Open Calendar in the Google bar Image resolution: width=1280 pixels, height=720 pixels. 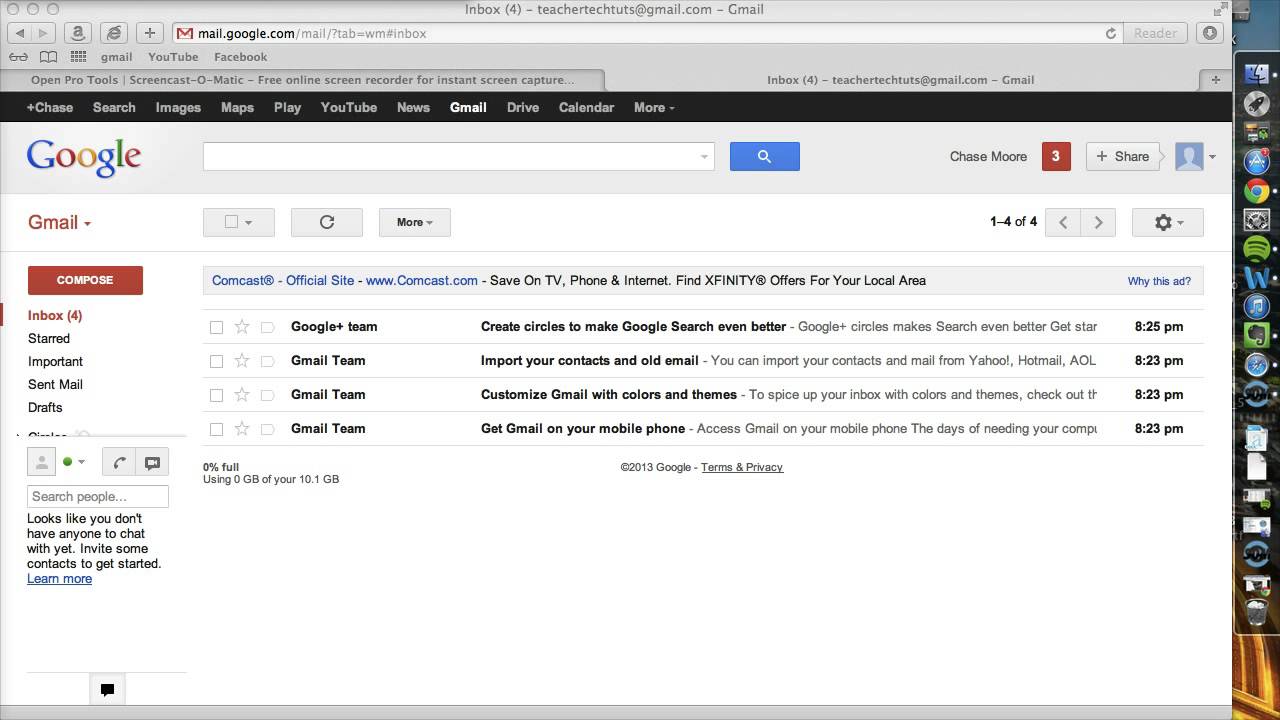point(586,107)
